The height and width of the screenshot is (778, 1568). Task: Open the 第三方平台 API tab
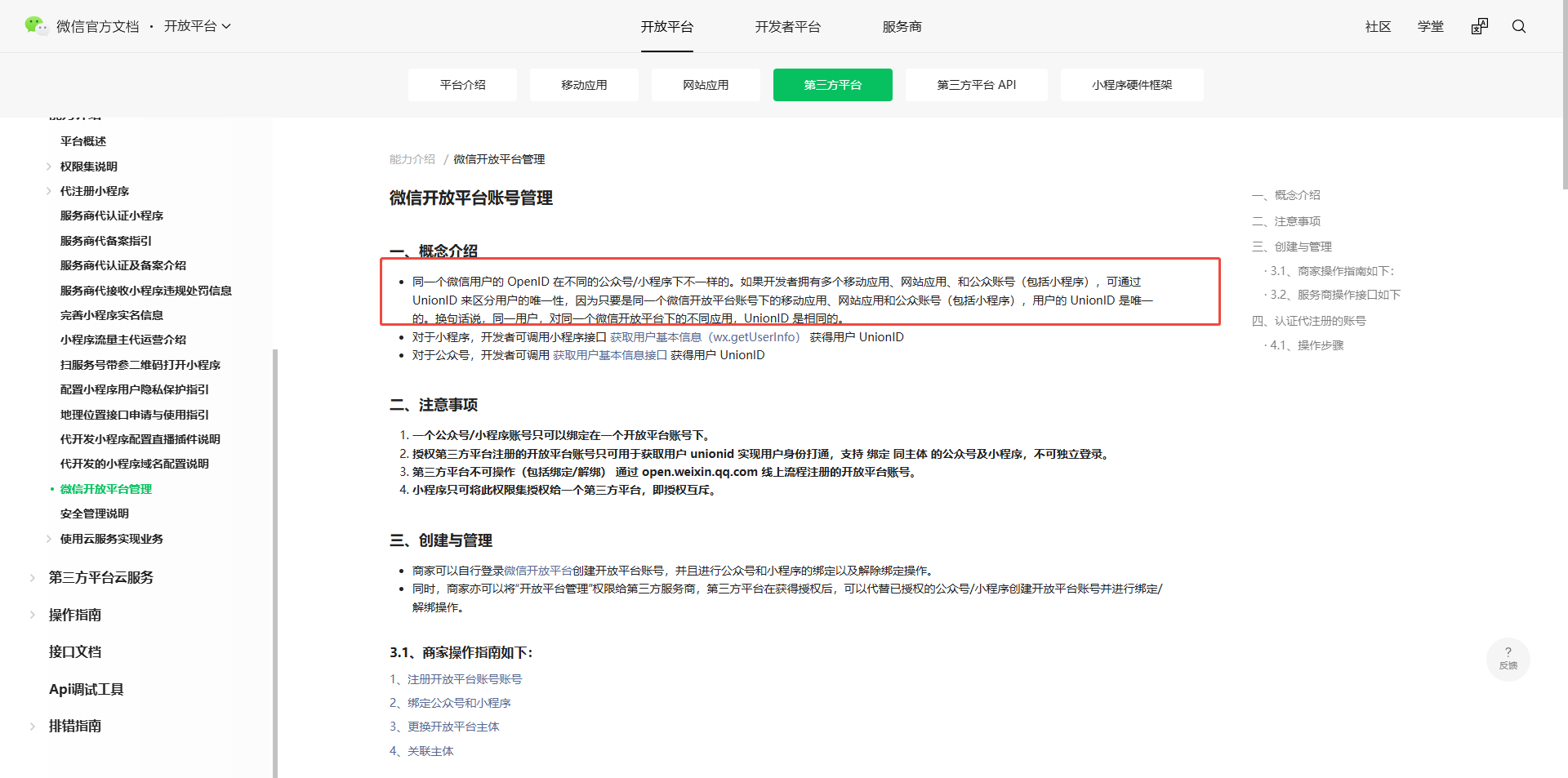click(977, 85)
